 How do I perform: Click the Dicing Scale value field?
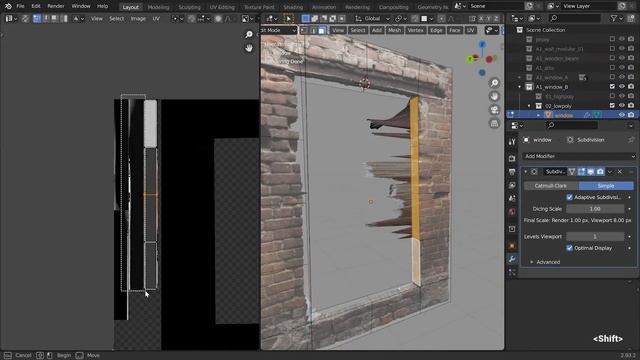595,209
